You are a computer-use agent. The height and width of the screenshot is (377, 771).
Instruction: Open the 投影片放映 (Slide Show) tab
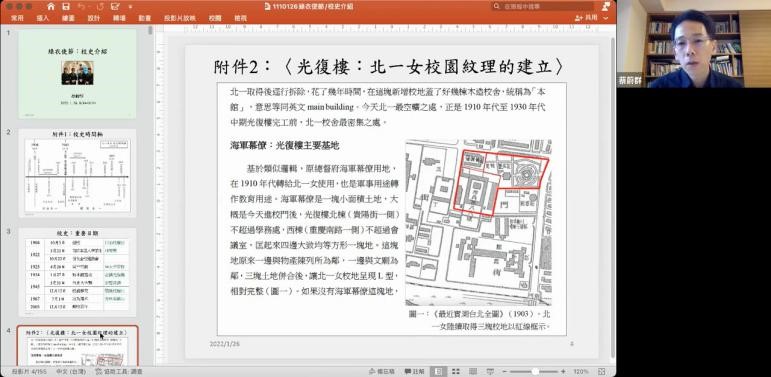coord(180,18)
